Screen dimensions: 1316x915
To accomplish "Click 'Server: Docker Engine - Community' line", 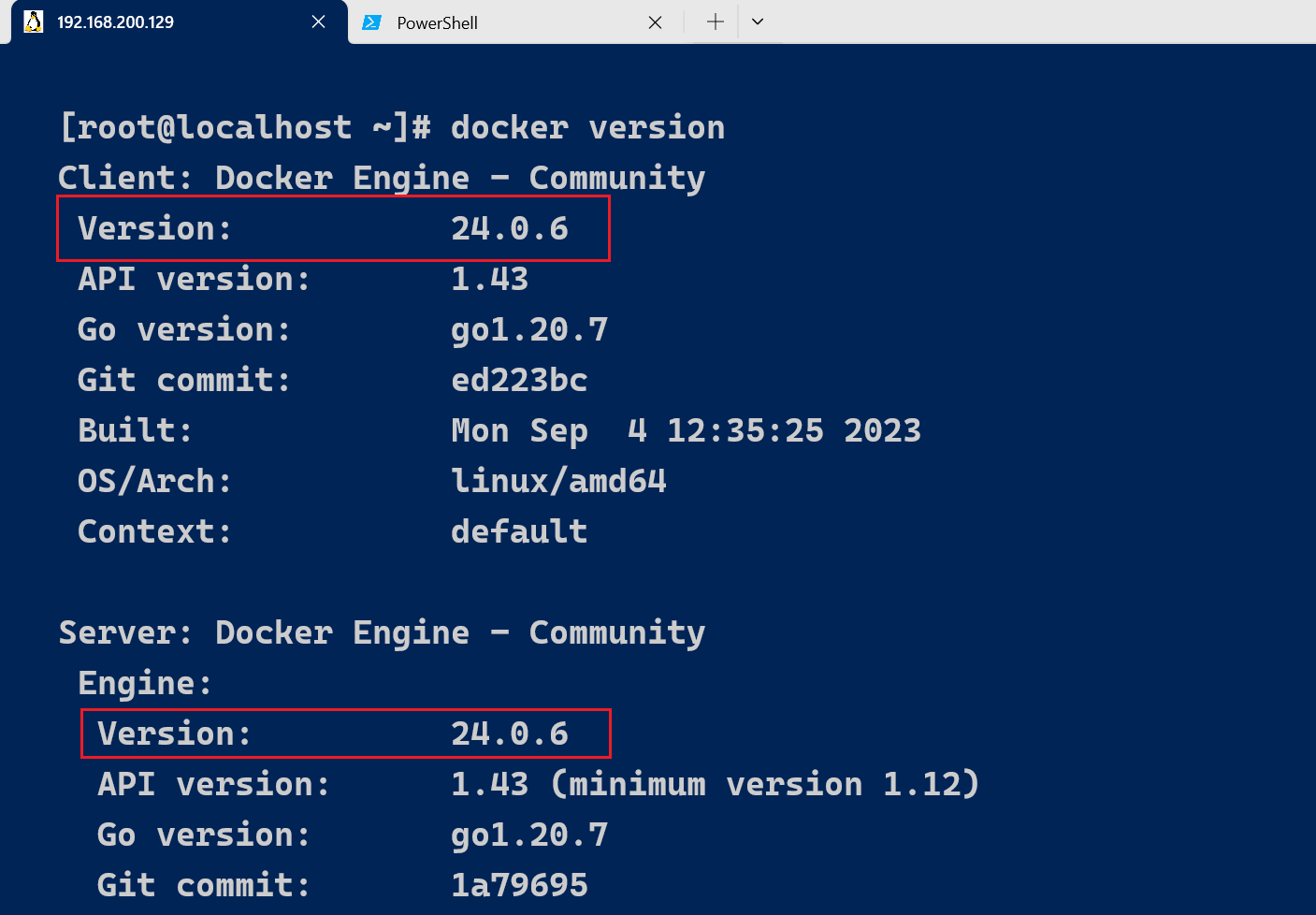I will tap(382, 632).
